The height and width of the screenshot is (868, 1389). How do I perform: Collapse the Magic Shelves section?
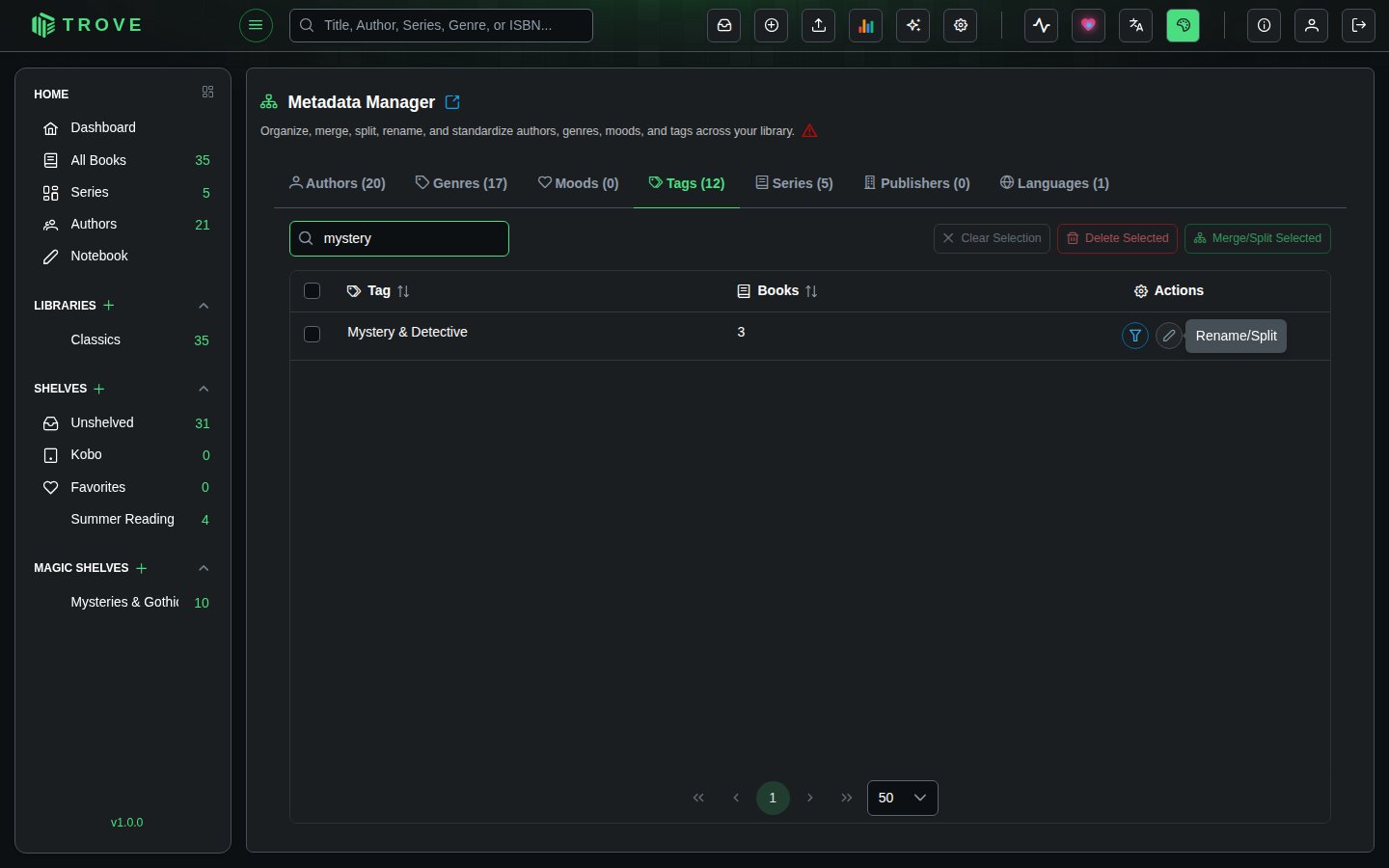[204, 568]
